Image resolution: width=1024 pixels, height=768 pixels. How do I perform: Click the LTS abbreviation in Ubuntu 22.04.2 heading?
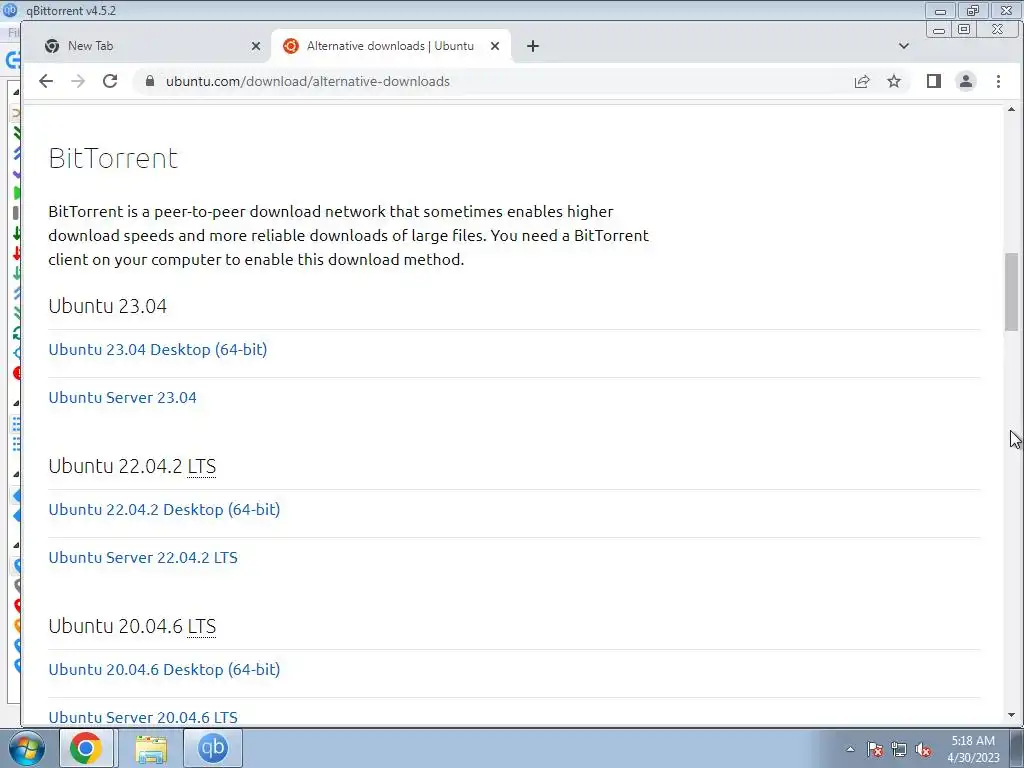[201, 466]
